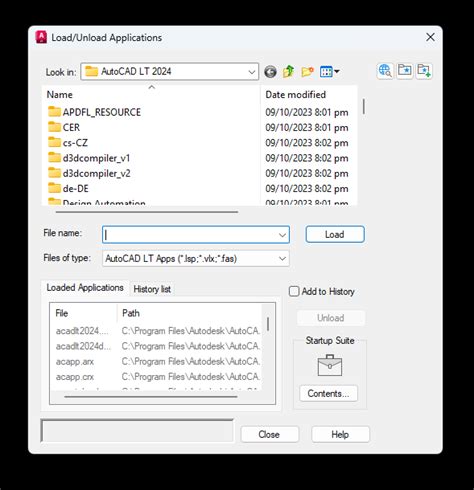This screenshot has width=474, height=490.
Task: Click the Back navigation icon
Action: click(270, 72)
